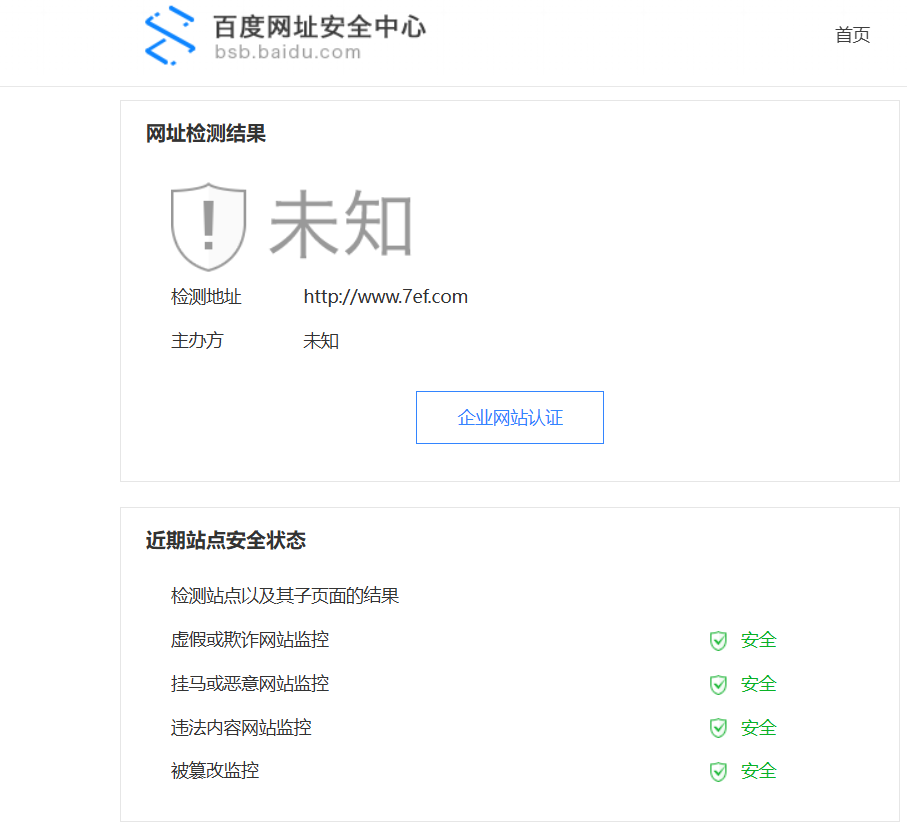Click the 安全 label next to 虚假或欺诈网站监控
This screenshot has height=829, width=907.
pyautogui.click(x=757, y=640)
